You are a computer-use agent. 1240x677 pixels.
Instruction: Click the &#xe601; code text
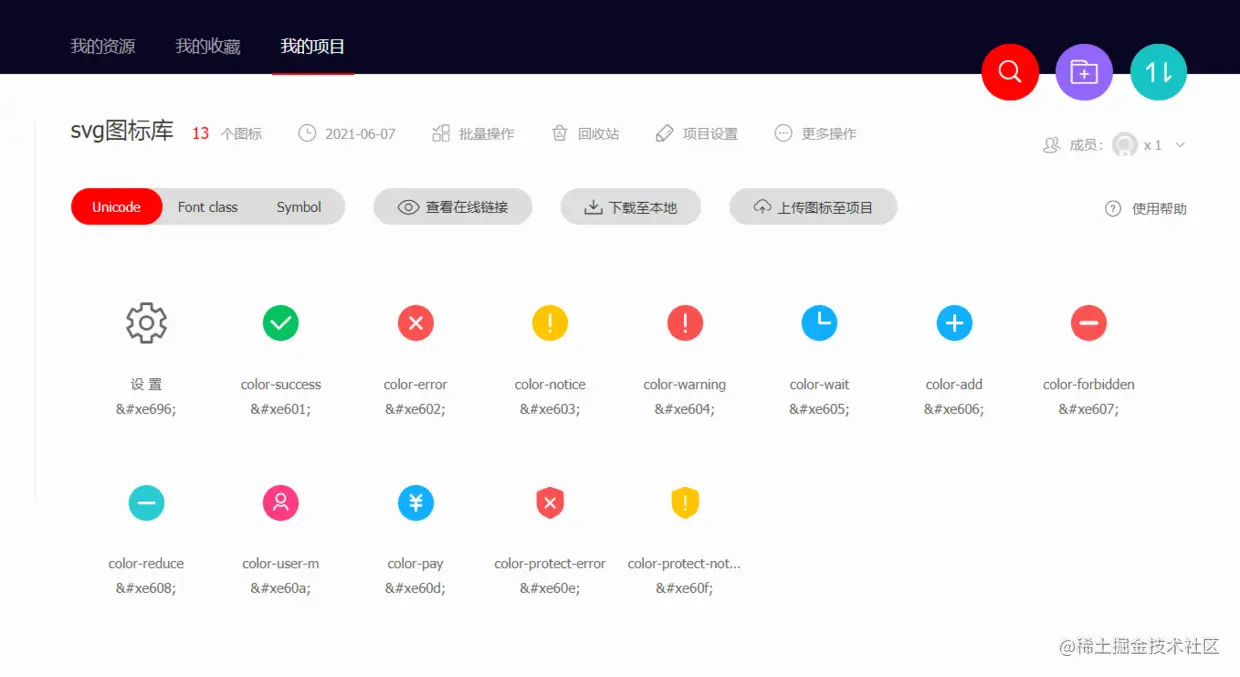[x=281, y=409]
